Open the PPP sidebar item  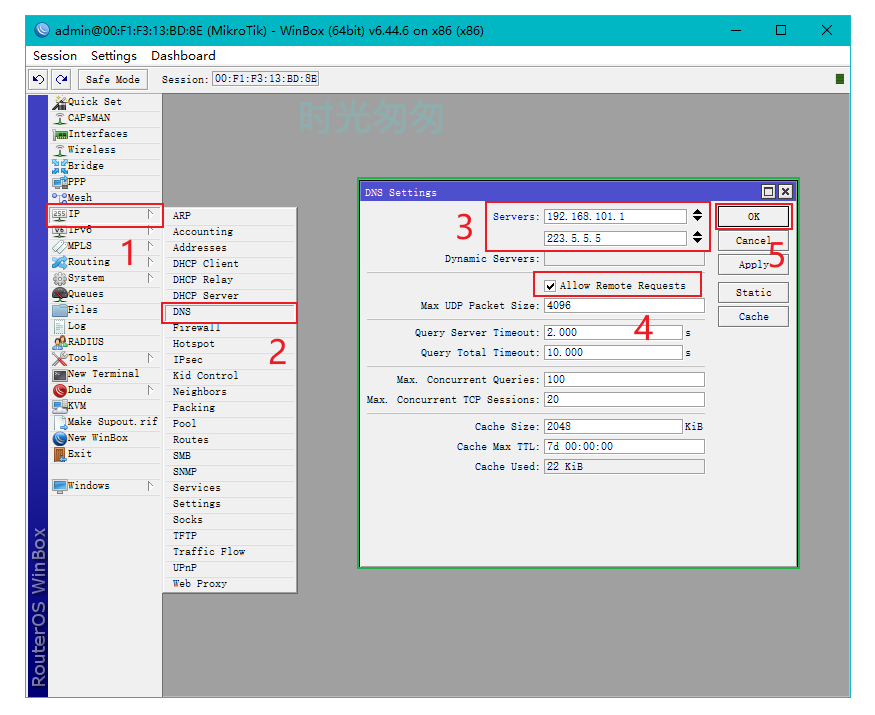pyautogui.click(x=105, y=182)
